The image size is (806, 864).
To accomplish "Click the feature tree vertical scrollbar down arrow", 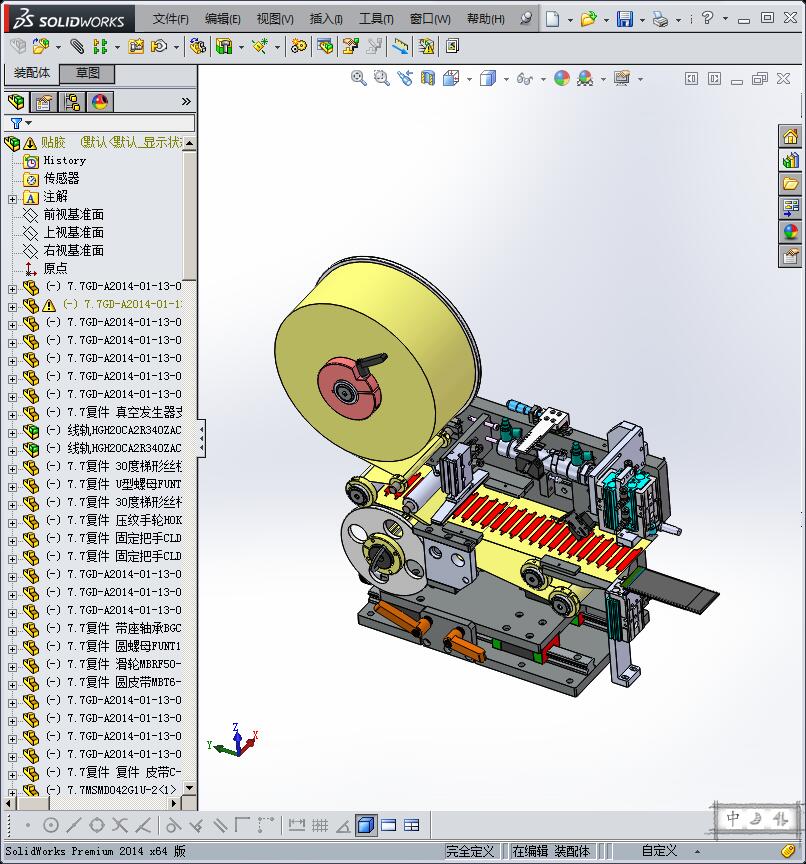I will point(189,787).
